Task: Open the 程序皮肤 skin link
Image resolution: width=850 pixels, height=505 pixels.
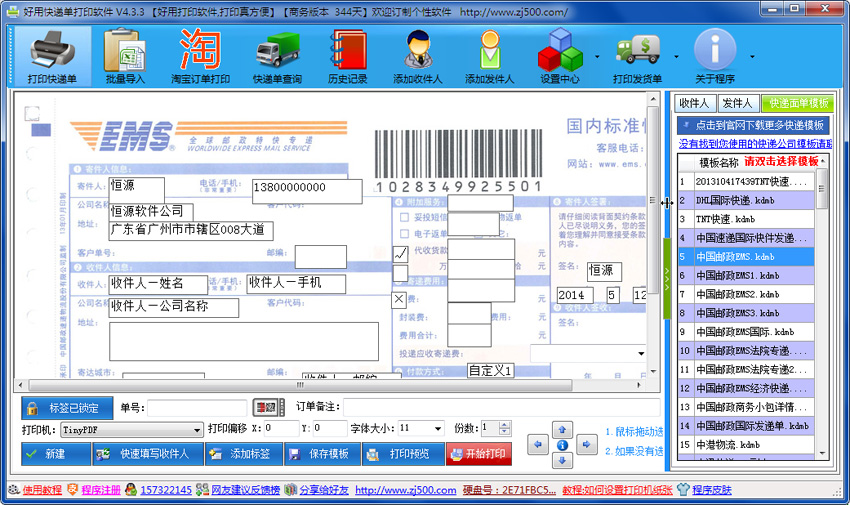Action: tap(711, 490)
